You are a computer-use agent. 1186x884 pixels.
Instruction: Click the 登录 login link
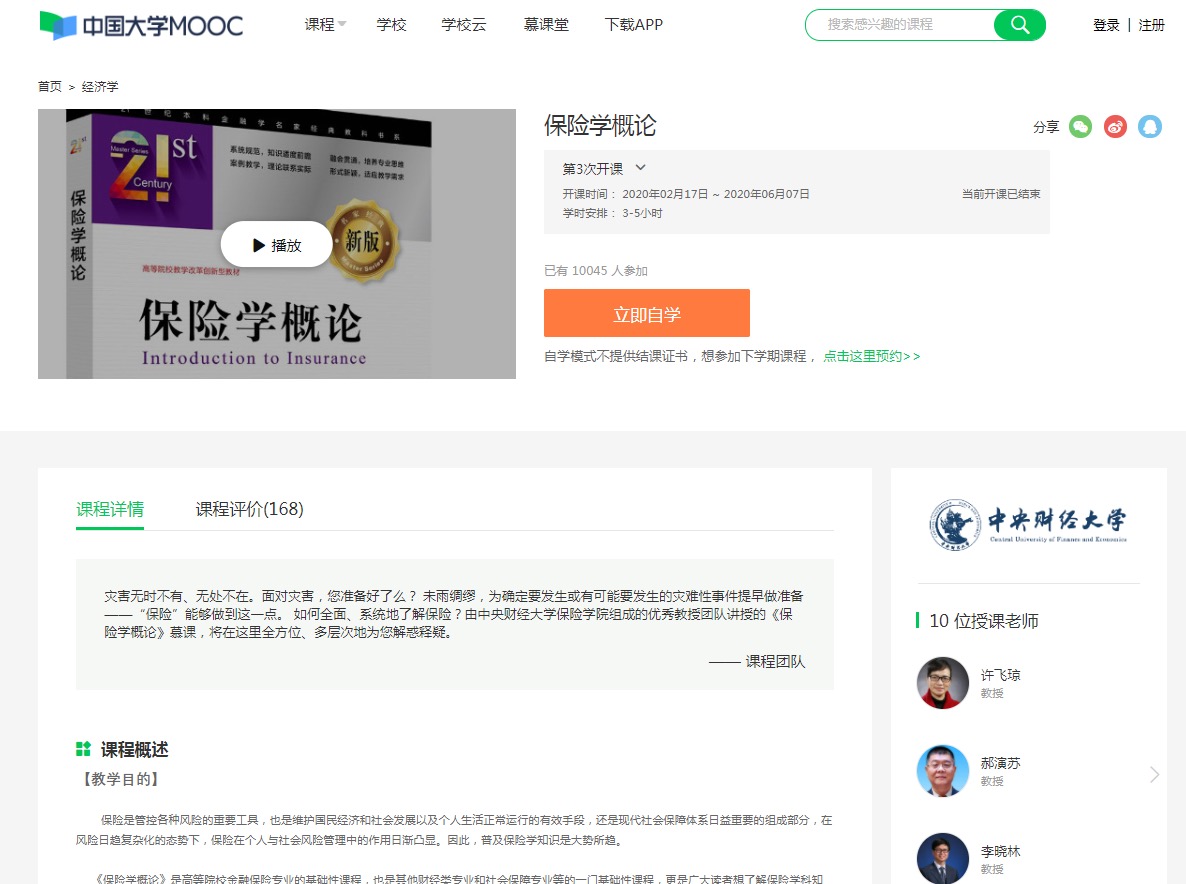[x=1106, y=25]
